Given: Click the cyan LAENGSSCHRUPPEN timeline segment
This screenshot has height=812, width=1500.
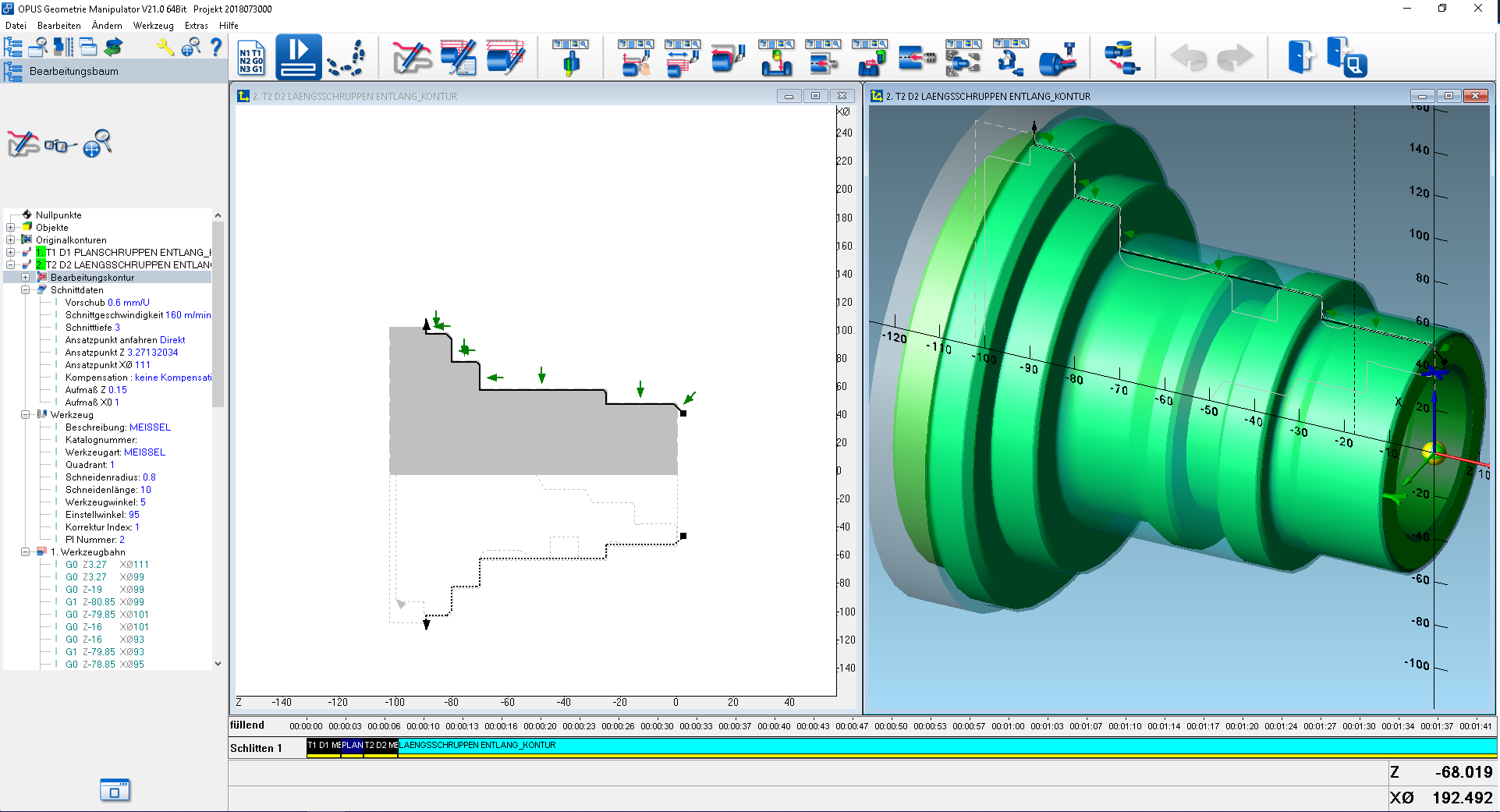Looking at the screenshot, I should coord(947,746).
